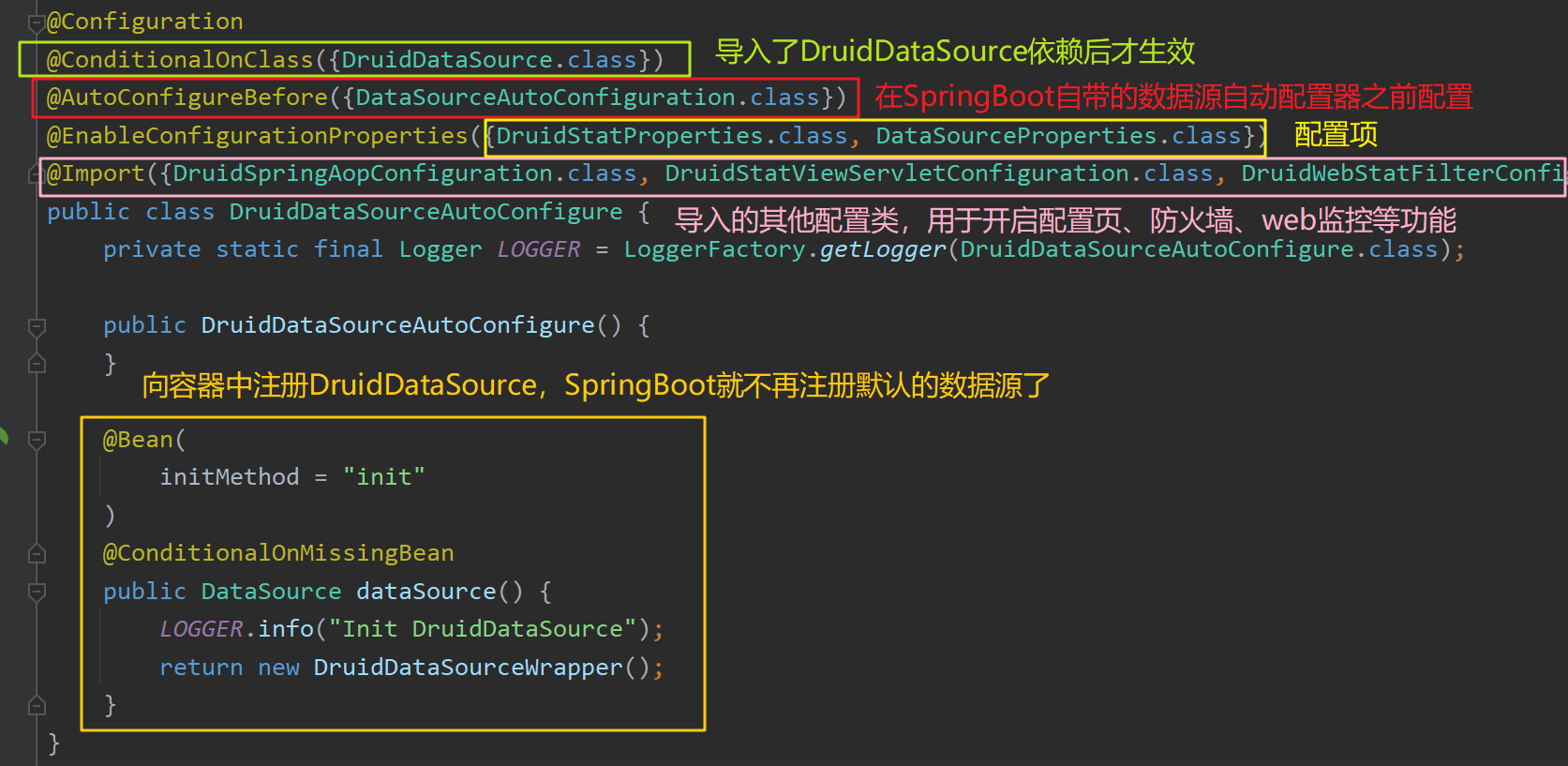
Task: Click the final keyword
Action: point(348,249)
